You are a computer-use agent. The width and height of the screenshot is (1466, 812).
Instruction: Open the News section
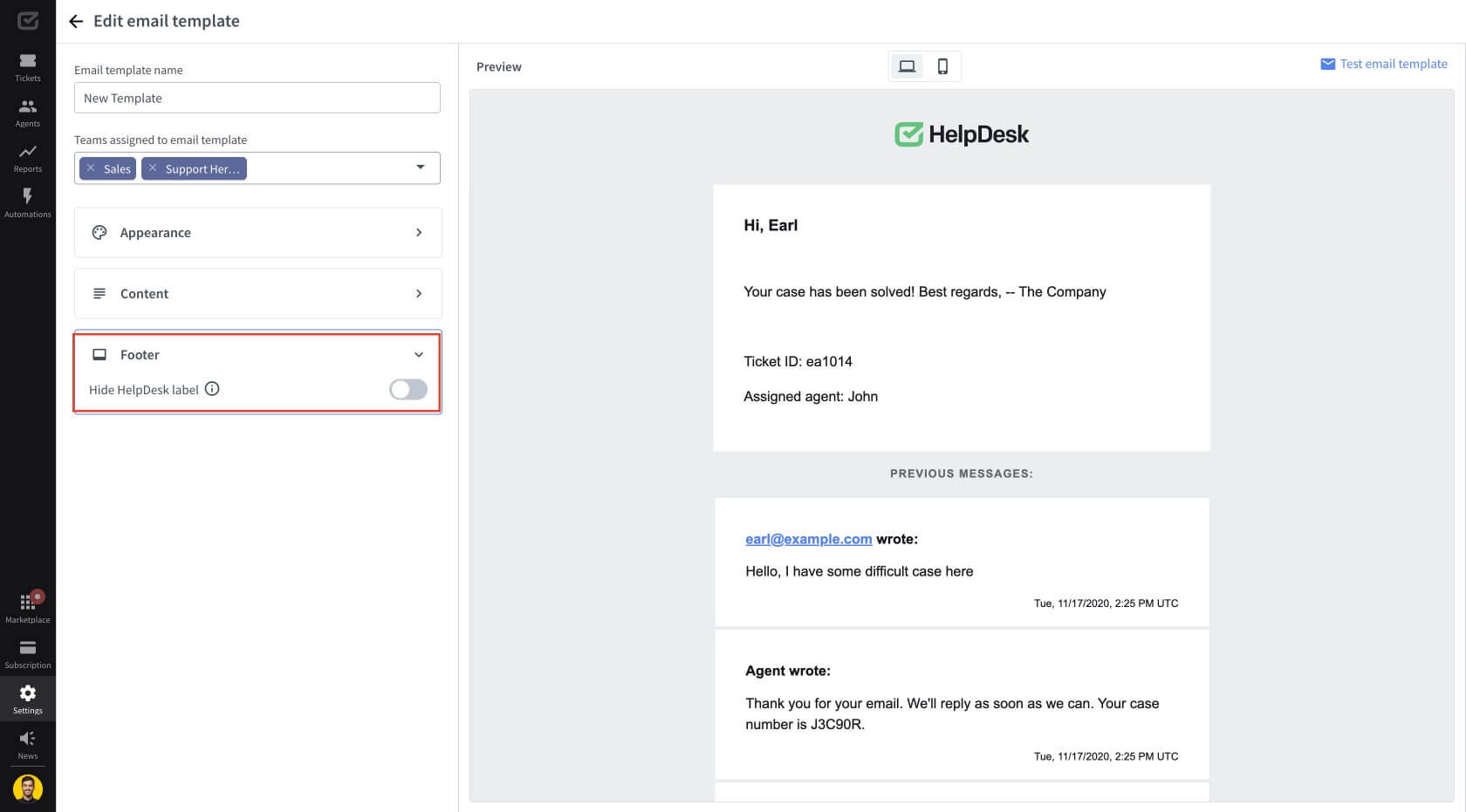coord(28,745)
